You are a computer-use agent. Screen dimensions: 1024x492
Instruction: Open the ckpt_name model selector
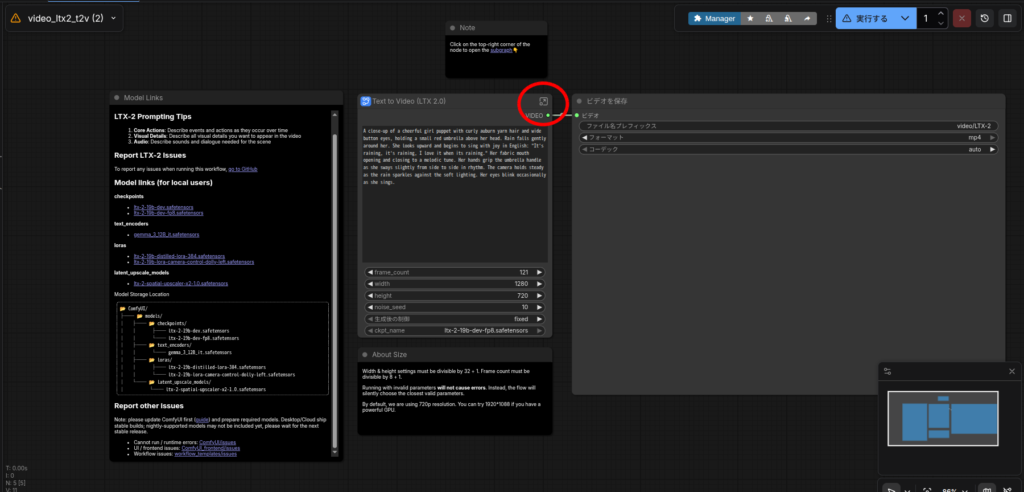coord(453,330)
